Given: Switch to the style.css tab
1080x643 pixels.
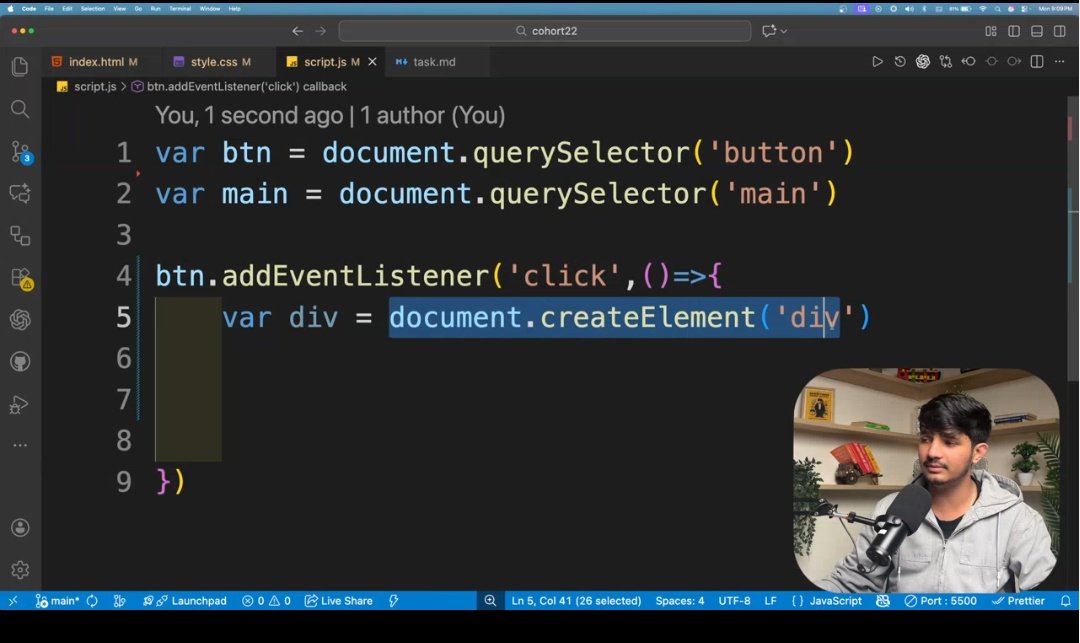Looking at the screenshot, I should point(213,62).
